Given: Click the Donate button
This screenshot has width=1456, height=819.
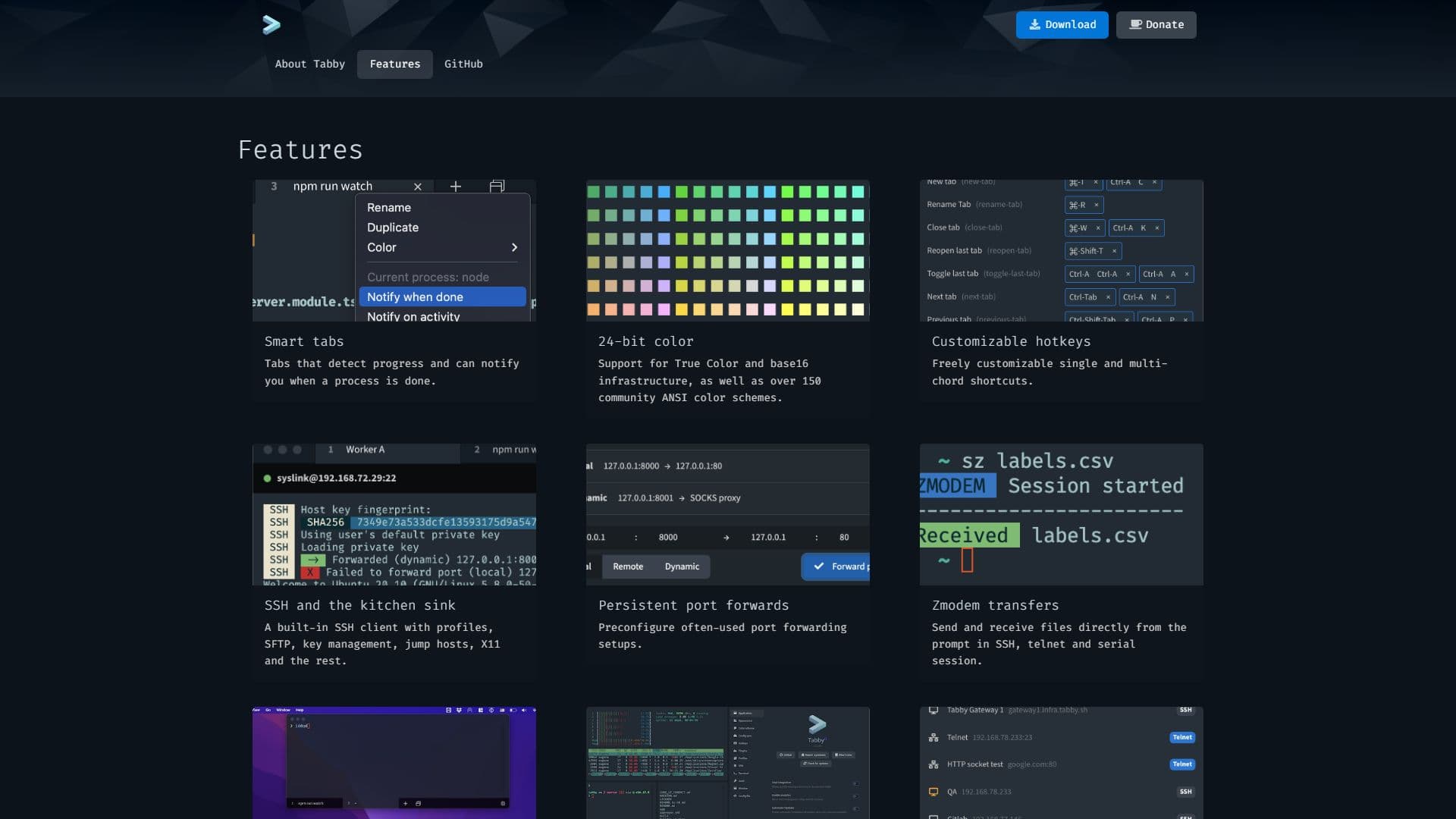Looking at the screenshot, I should click(1156, 25).
